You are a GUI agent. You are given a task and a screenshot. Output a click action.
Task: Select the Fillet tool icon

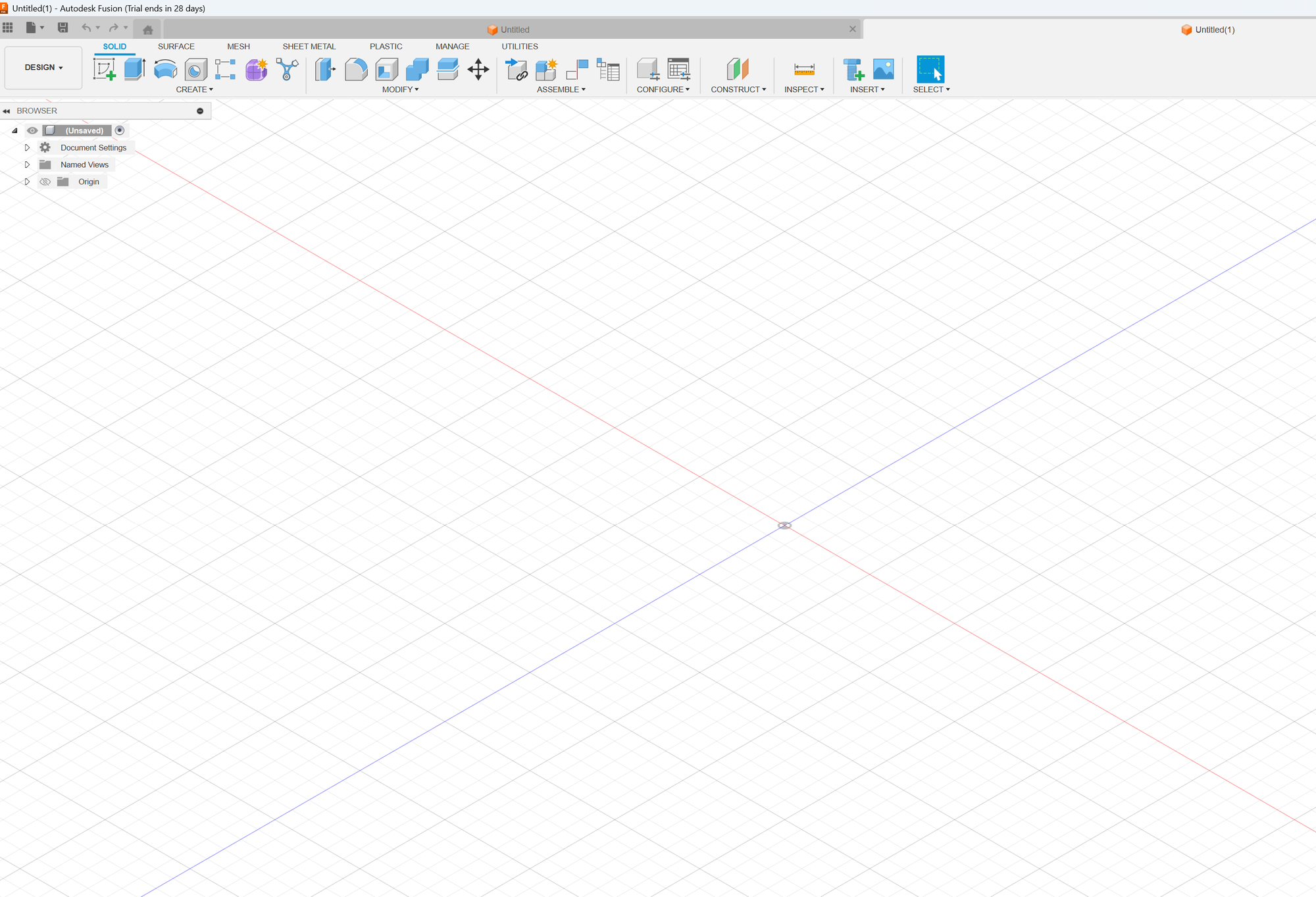click(356, 69)
